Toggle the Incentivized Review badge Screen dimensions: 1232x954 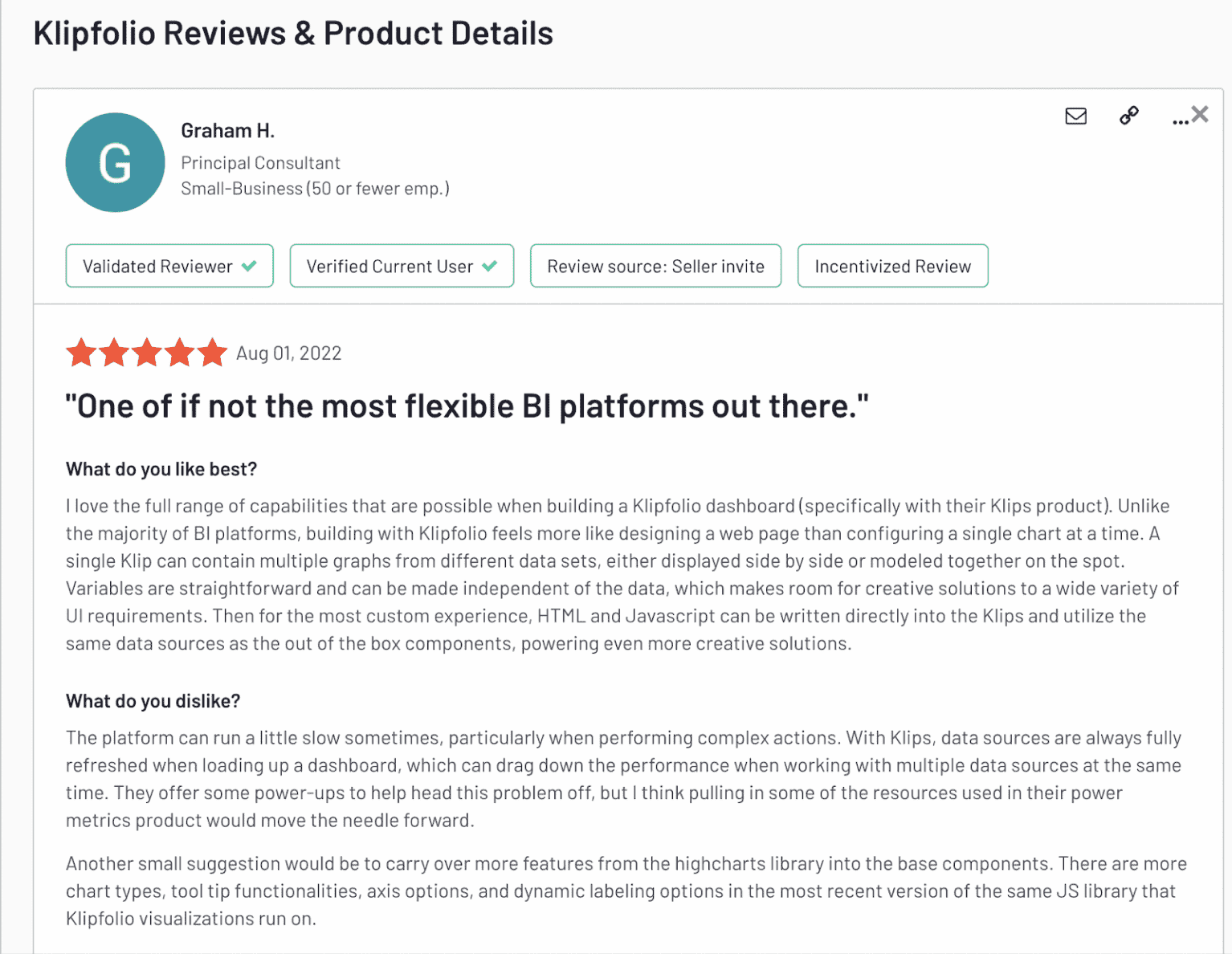[892, 265]
